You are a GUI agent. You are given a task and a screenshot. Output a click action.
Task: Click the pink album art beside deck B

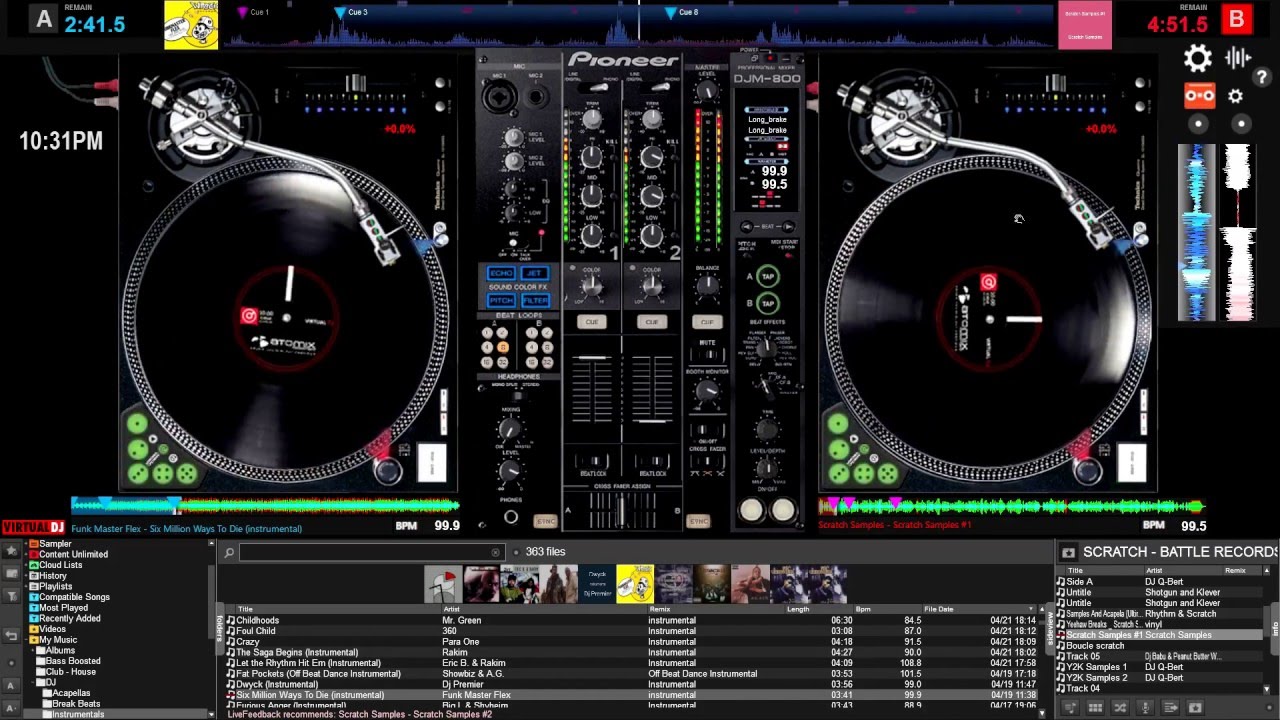[x=1085, y=25]
